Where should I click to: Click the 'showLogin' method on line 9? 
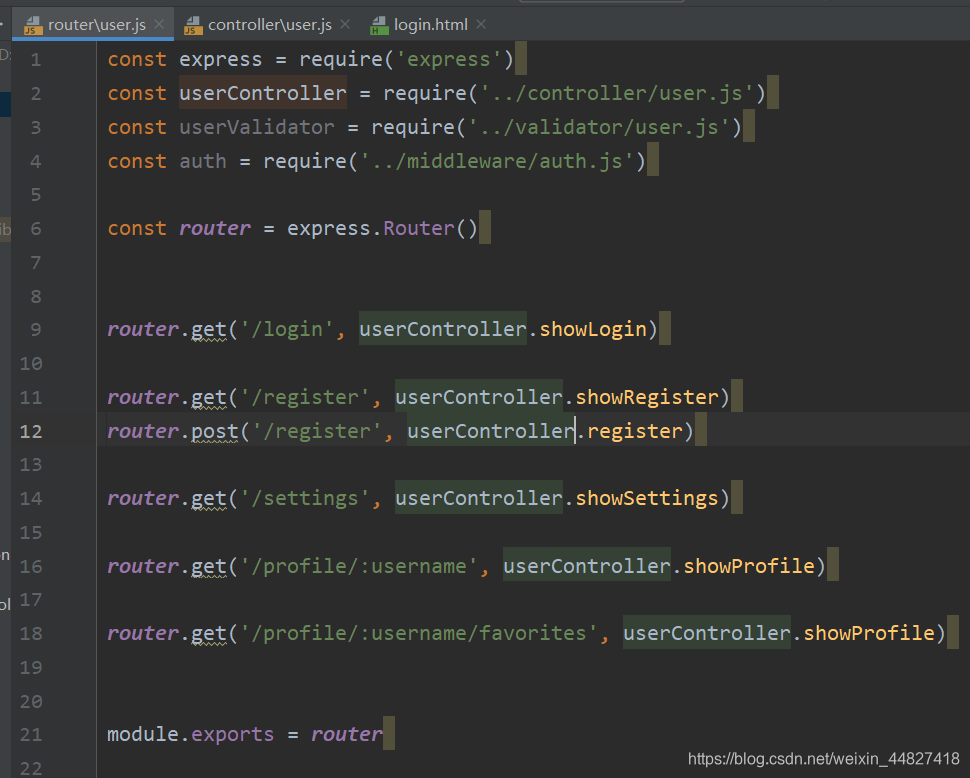(x=593, y=330)
